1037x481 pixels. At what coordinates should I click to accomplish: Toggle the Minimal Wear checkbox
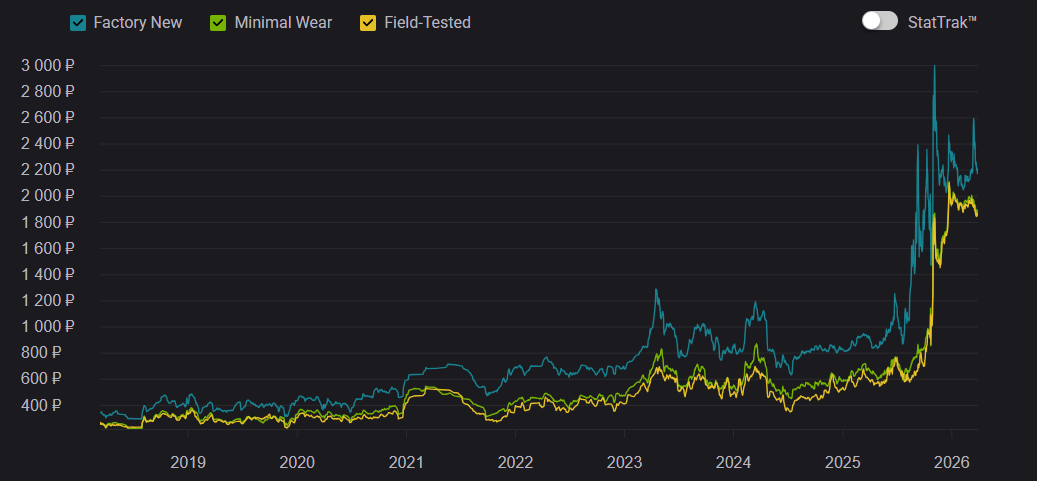coord(219,22)
